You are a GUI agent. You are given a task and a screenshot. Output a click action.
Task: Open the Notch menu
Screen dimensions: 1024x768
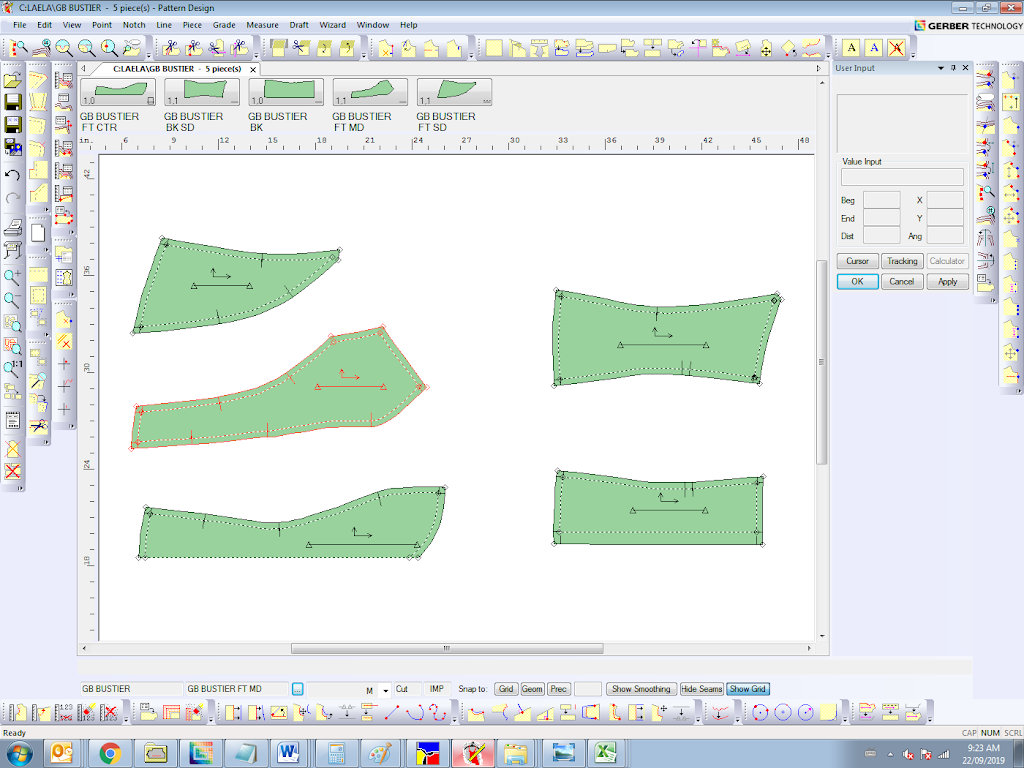(x=134, y=25)
